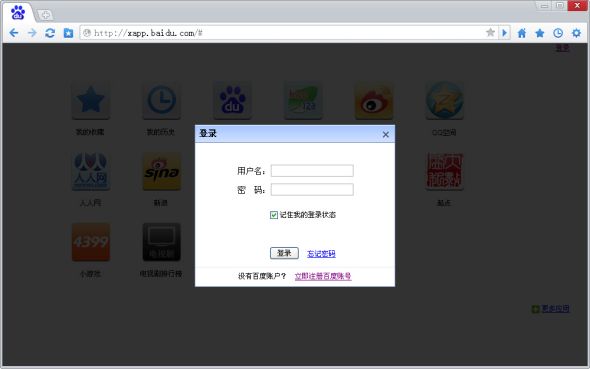Close the 登录 dialog with the X

[x=386, y=134]
